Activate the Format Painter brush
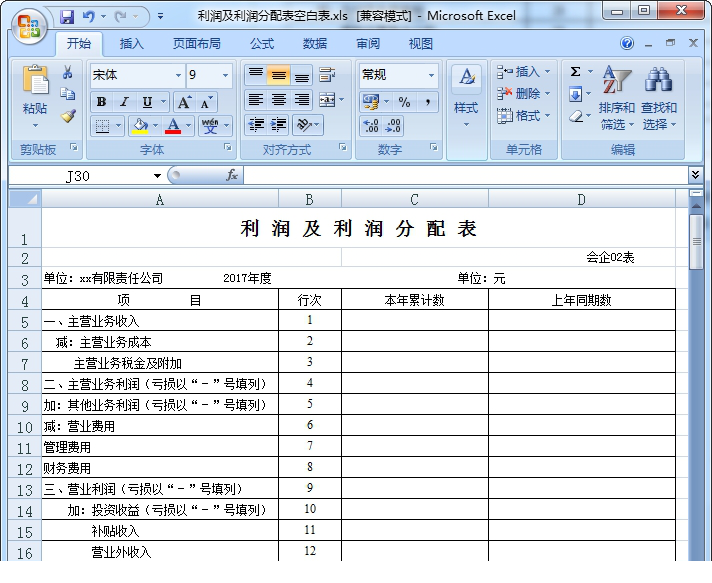 point(68,116)
